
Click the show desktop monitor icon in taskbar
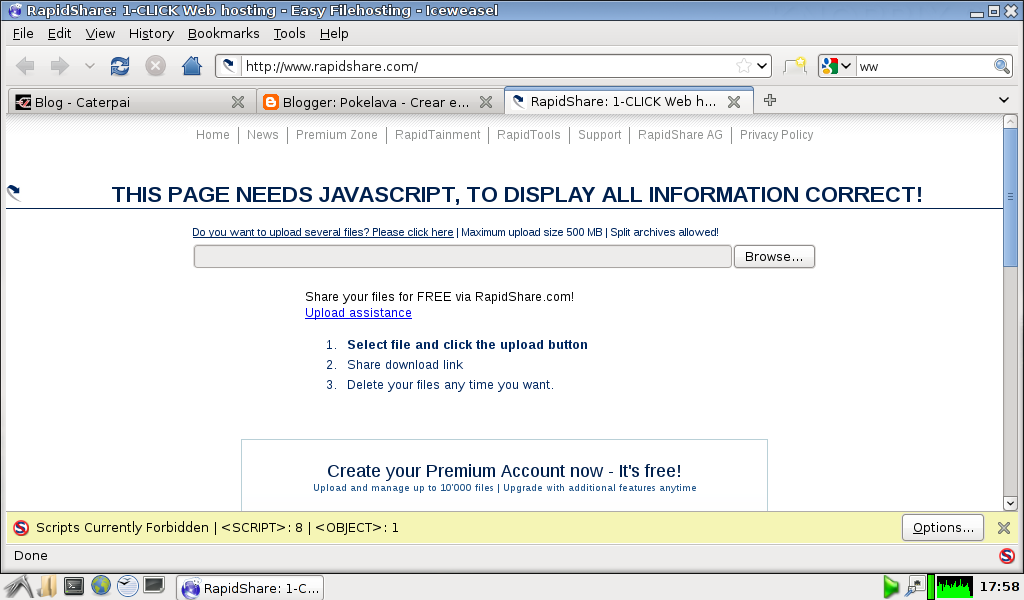[154, 586]
